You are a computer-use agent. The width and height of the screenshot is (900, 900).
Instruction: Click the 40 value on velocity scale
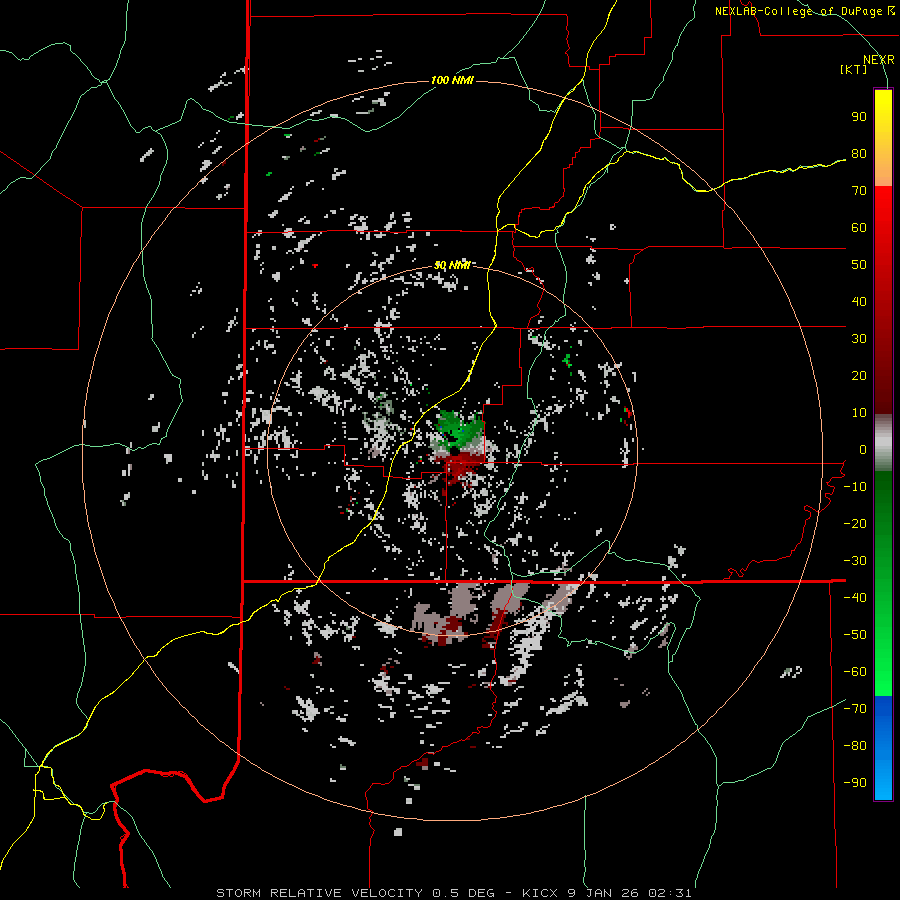pos(859,302)
